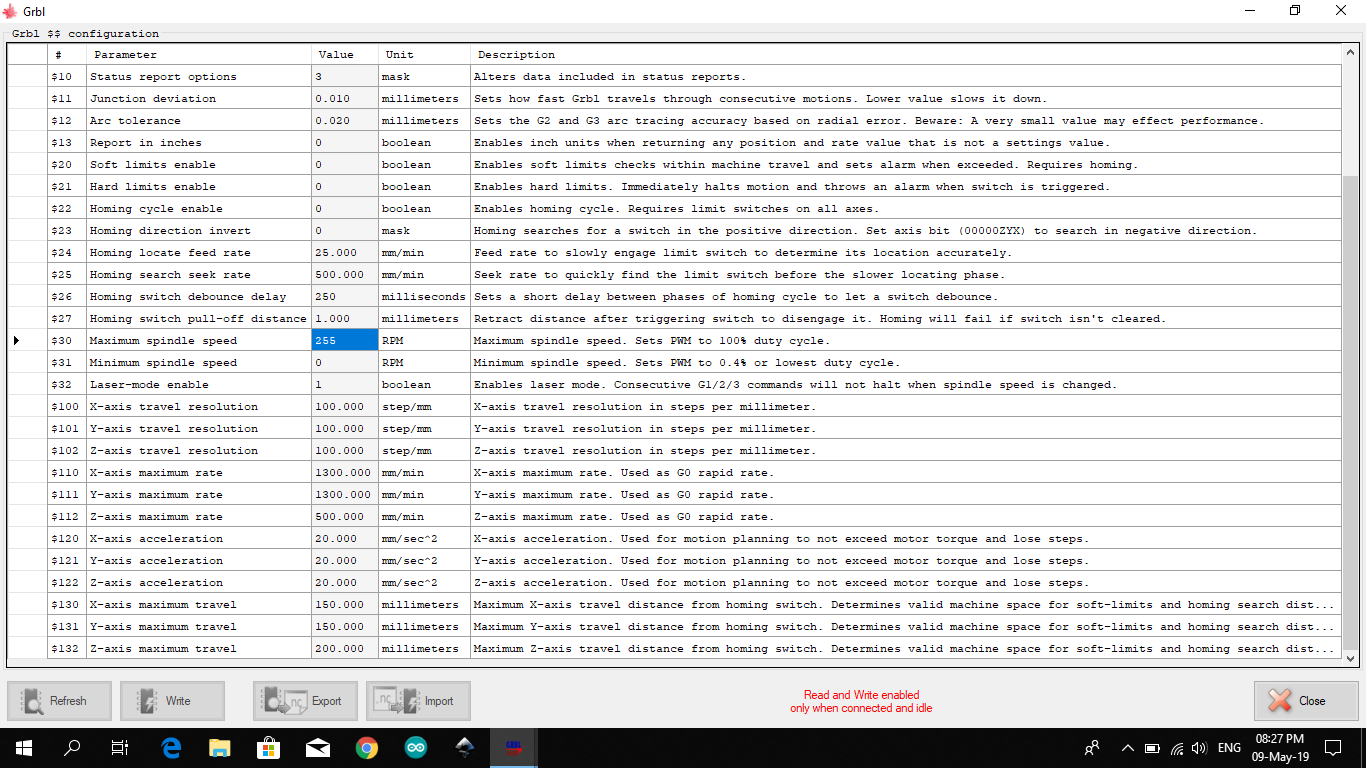Select $25 Homing search seek rate value
This screenshot has width=1366, height=768.
(344, 275)
